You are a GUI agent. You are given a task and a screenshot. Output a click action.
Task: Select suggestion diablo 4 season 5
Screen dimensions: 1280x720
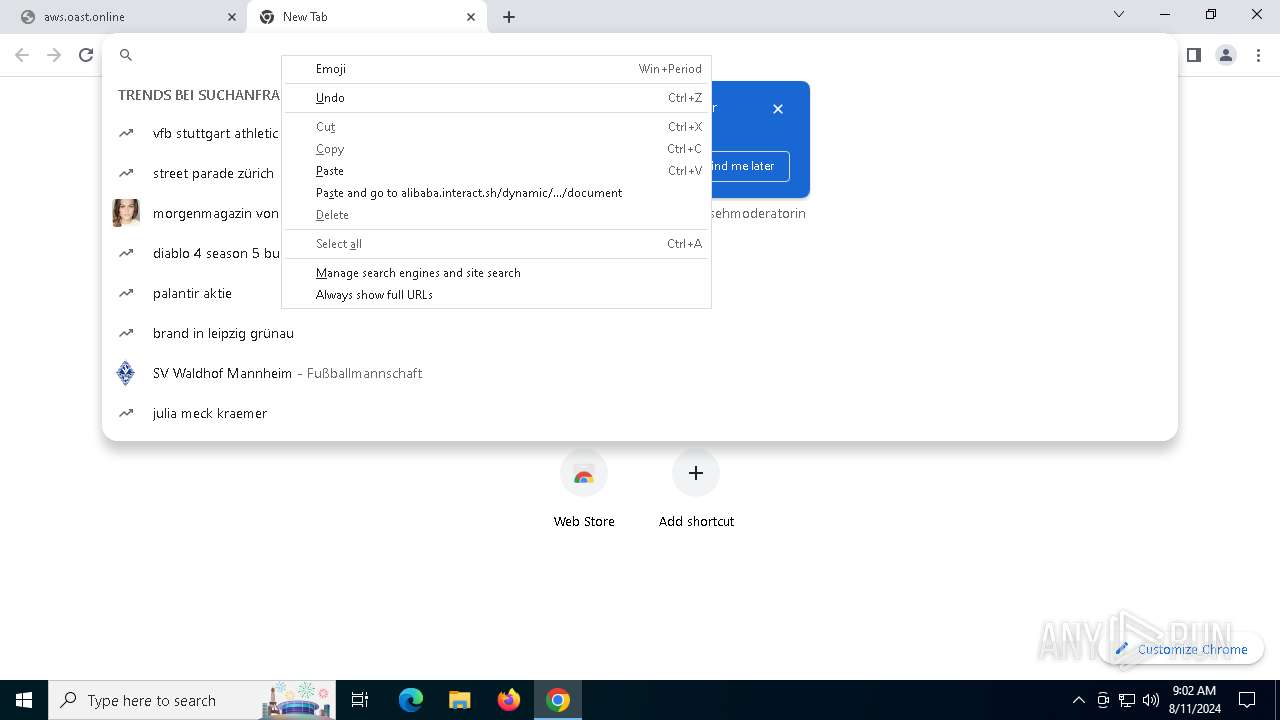tap(216, 253)
